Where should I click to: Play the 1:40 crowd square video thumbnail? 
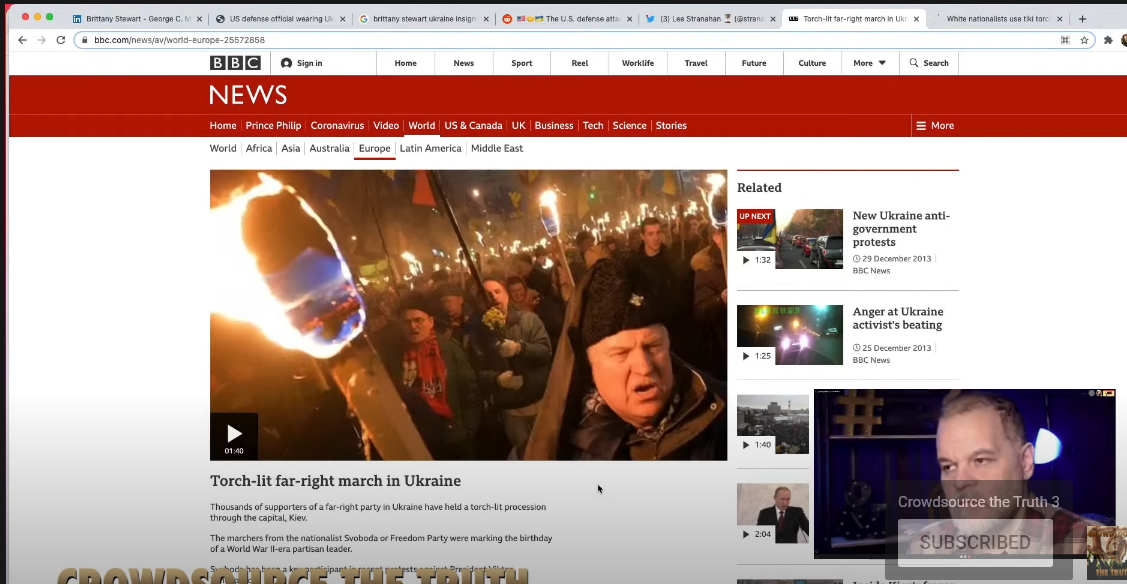coord(773,425)
